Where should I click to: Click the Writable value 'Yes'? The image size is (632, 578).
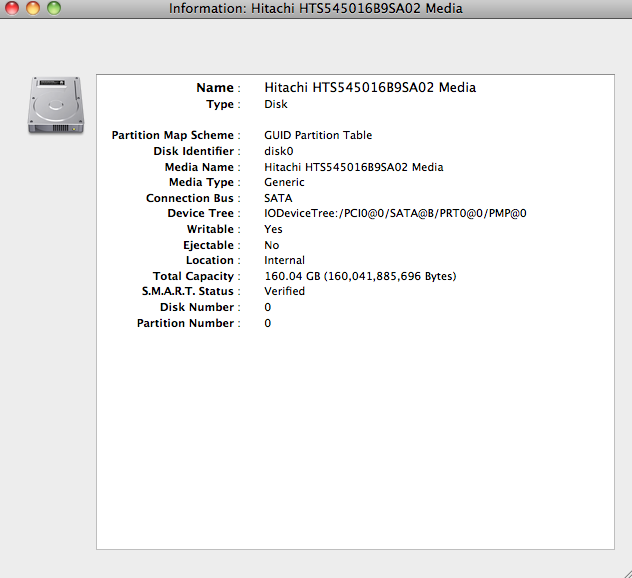tap(273, 229)
